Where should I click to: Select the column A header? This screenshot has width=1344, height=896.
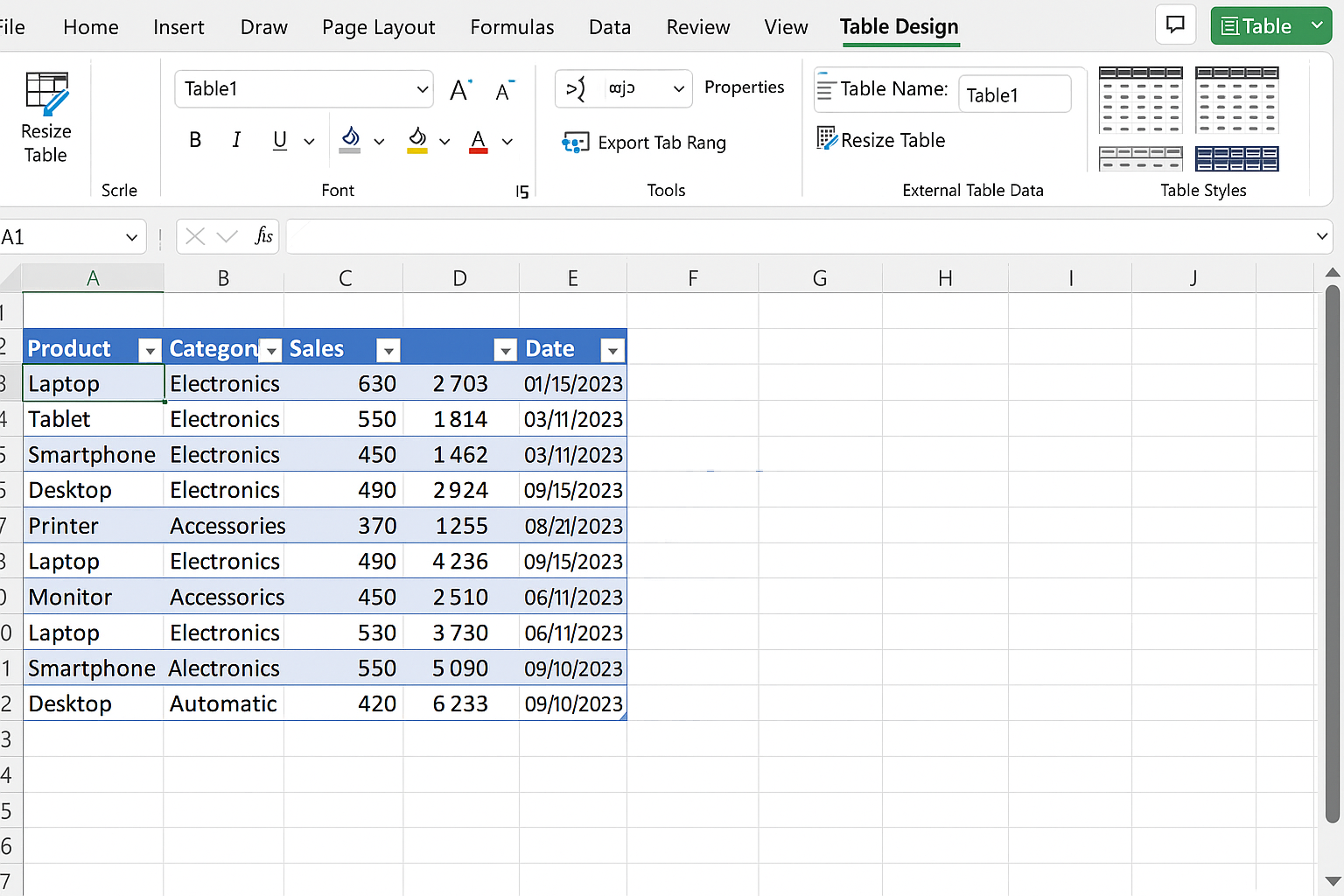pyautogui.click(x=93, y=278)
